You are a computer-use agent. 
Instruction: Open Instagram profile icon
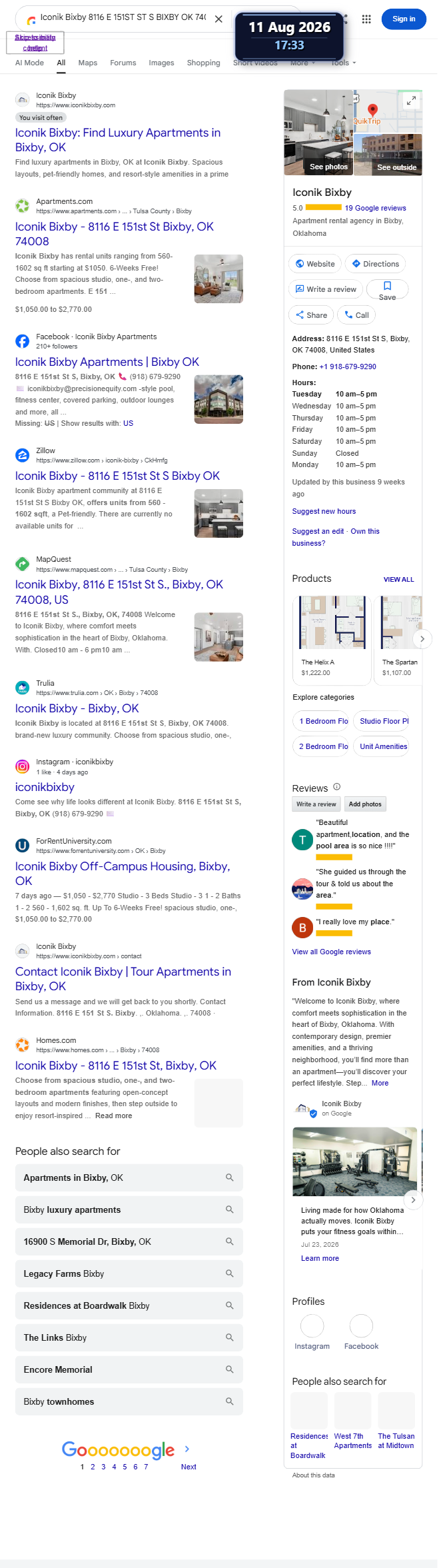pos(312,1326)
